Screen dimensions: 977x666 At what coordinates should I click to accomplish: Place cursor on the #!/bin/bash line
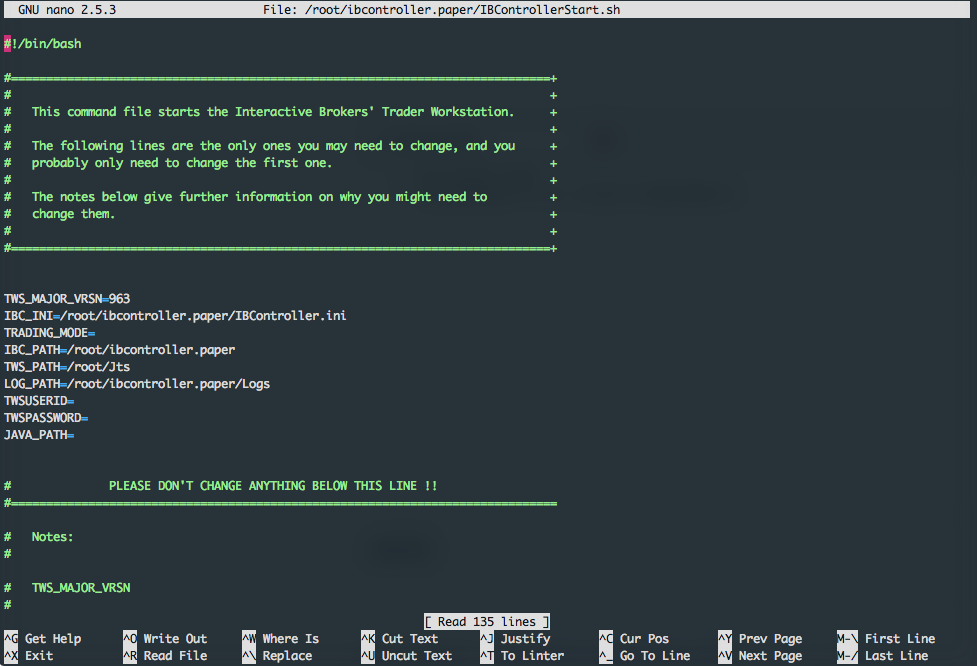[42, 44]
